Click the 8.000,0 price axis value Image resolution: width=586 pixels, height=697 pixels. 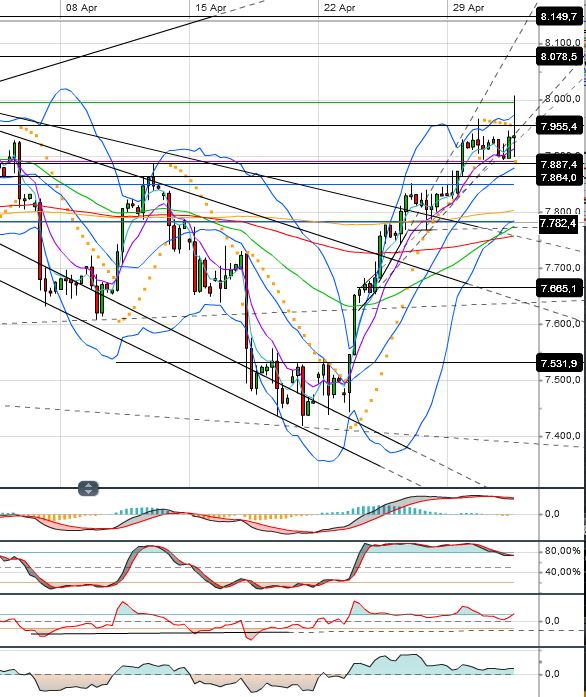pos(563,99)
